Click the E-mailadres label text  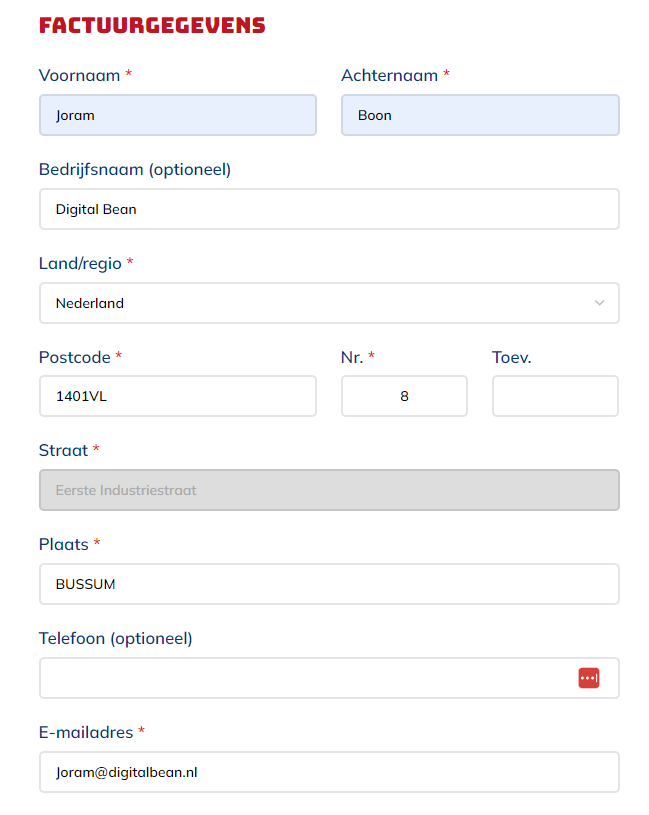pos(86,732)
